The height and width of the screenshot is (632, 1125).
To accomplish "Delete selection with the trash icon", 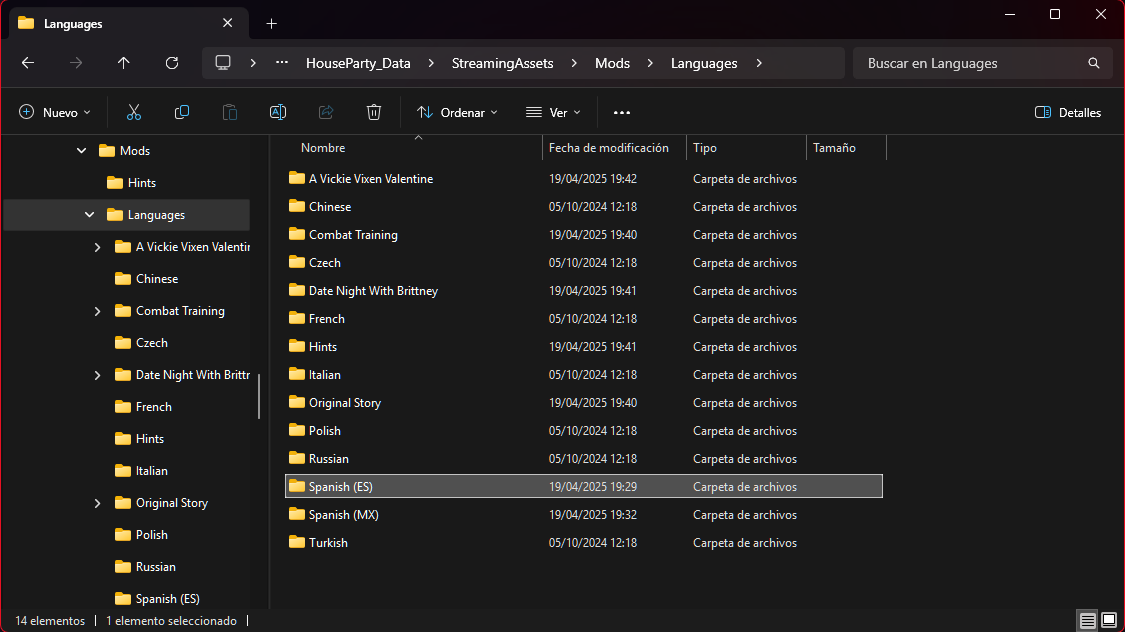I will (374, 113).
